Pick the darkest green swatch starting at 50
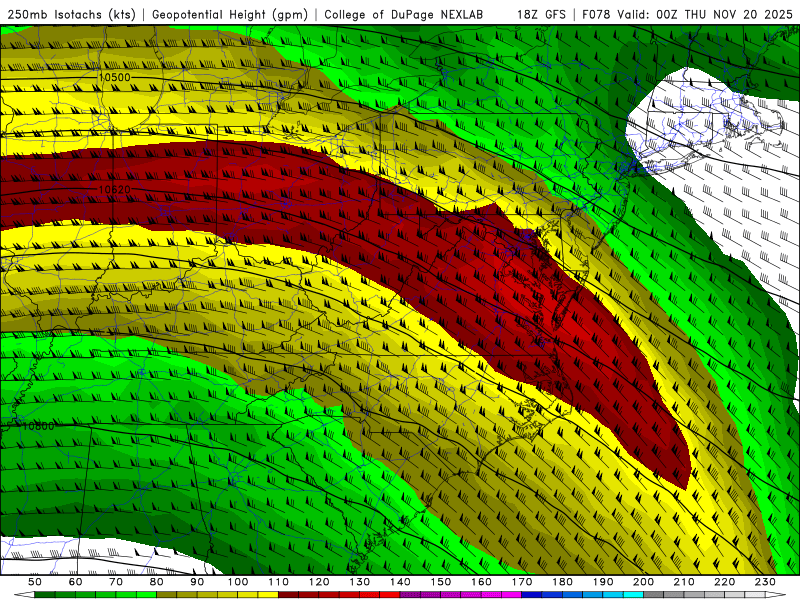This screenshot has height=600, width=800. point(45,594)
